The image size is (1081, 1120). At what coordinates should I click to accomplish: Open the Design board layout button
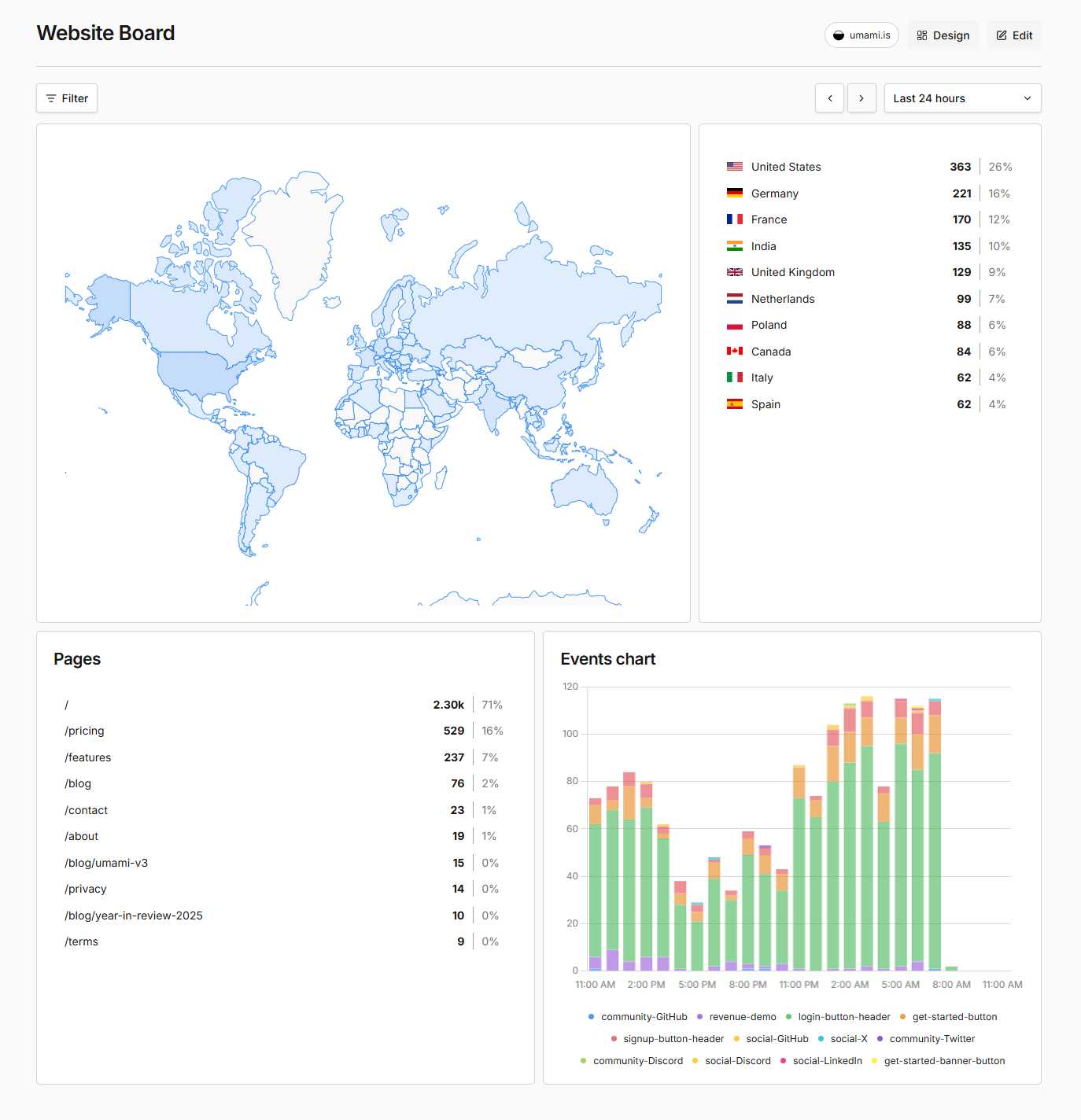(943, 35)
